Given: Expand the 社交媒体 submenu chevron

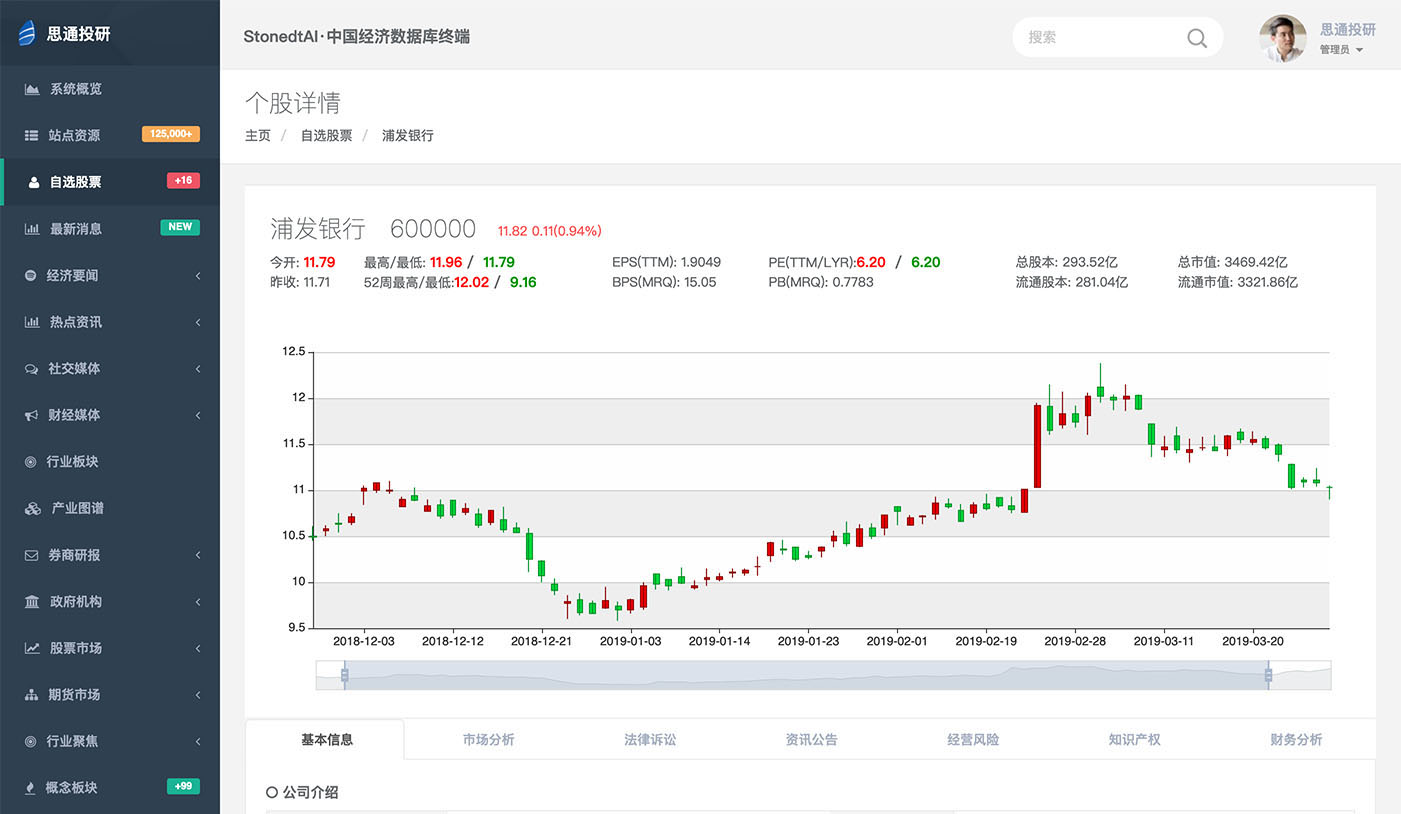Looking at the screenshot, I should (198, 369).
